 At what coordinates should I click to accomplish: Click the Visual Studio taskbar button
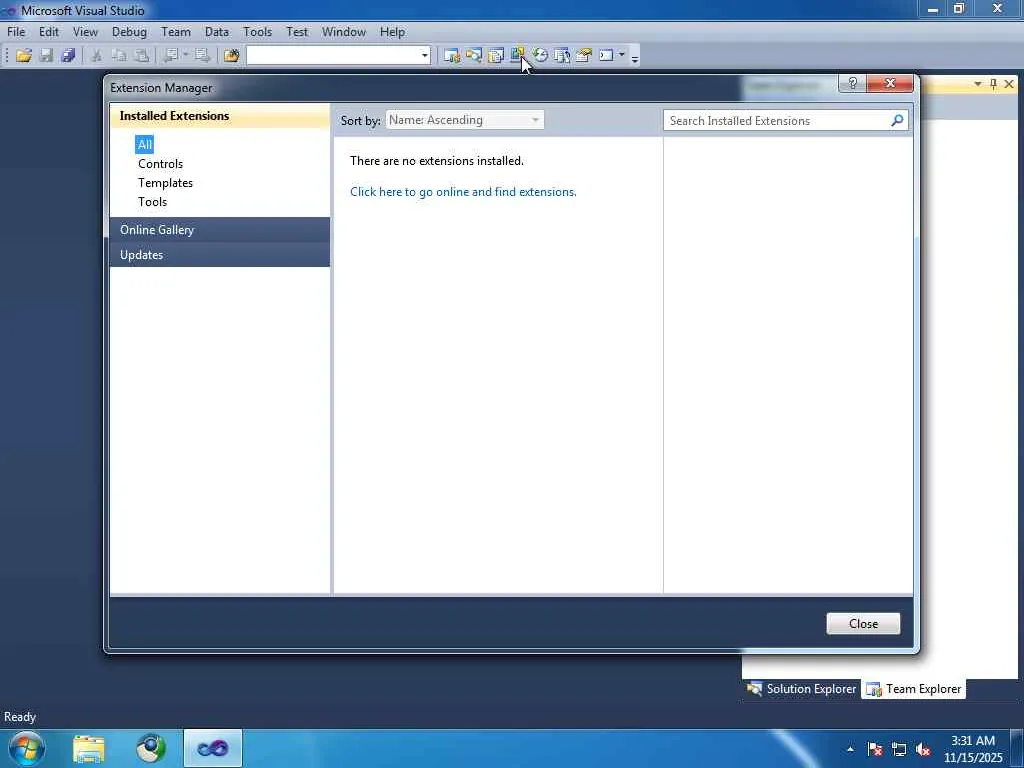click(213, 748)
